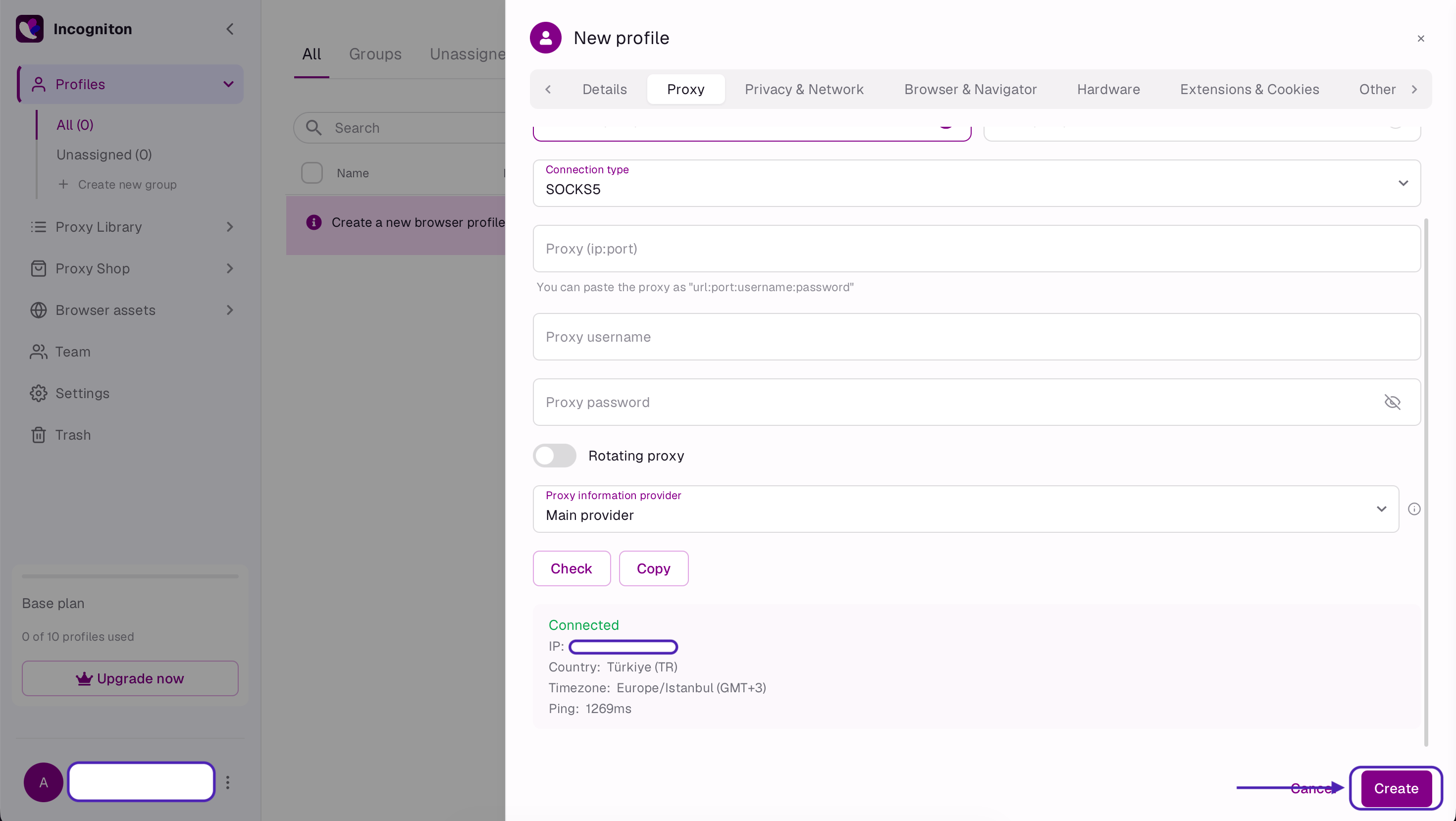Click the info icon in the banner
Viewport: 1456px width, 821px height.
[313, 223]
